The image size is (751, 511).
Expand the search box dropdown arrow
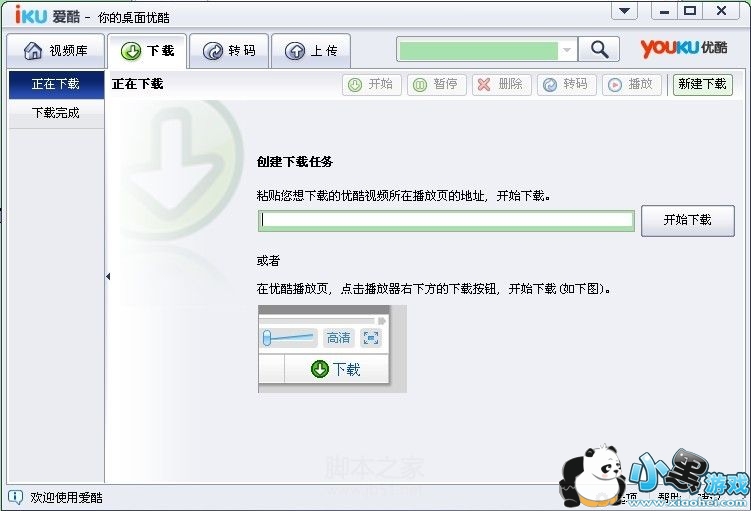tap(567, 50)
